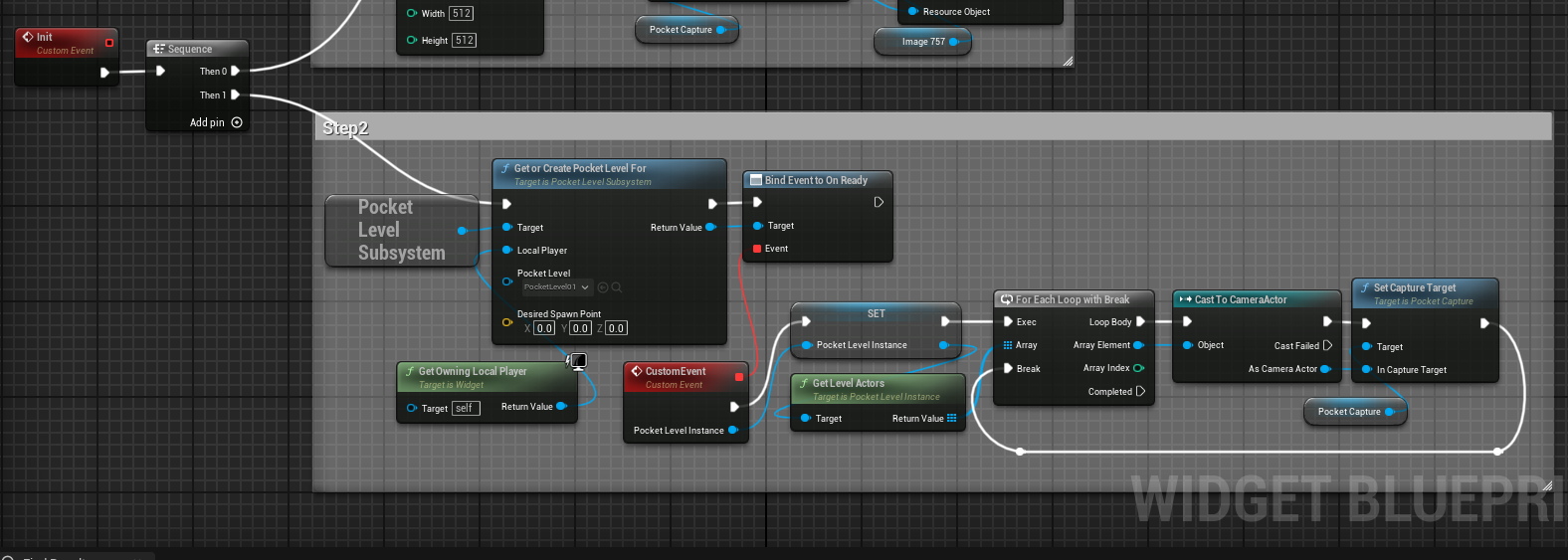Click the Set Capture Target node's Target pin

pos(1367,346)
